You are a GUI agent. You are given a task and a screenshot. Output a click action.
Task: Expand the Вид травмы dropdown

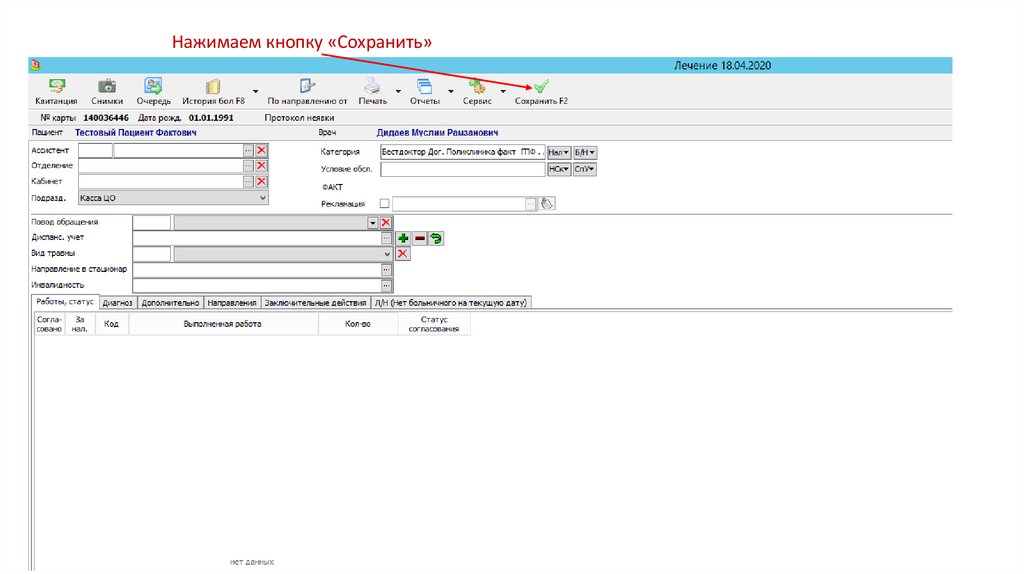pos(387,254)
